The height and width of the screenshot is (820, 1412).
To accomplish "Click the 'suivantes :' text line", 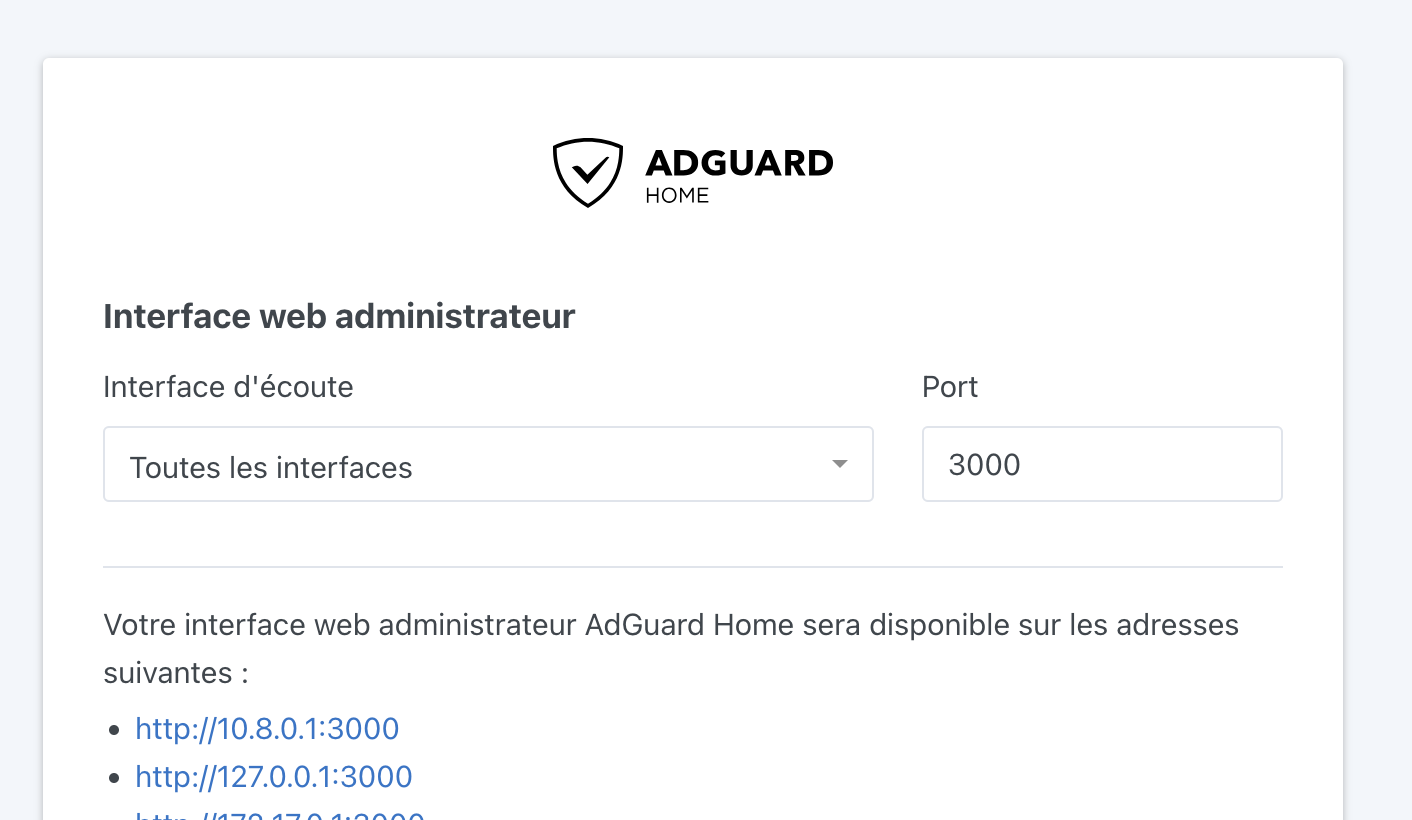I will (x=176, y=673).
